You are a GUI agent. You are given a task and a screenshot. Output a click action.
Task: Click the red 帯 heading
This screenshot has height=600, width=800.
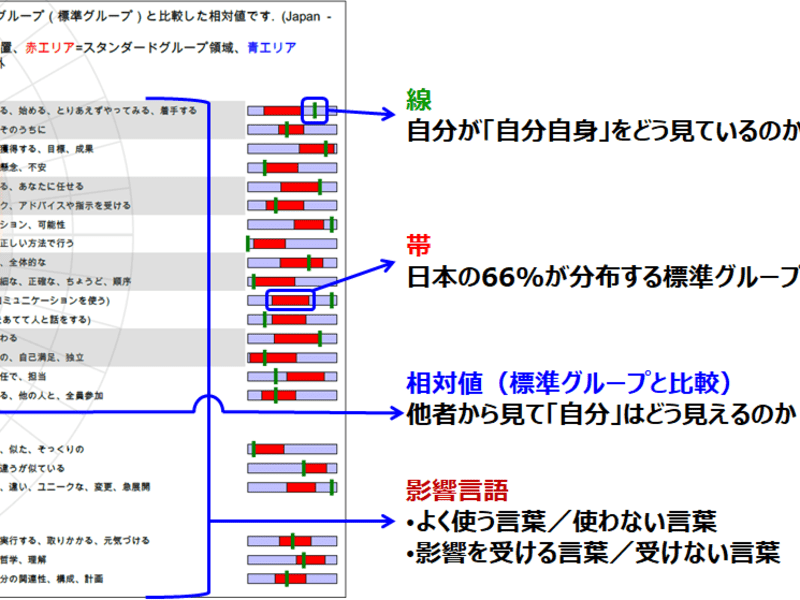click(418, 243)
